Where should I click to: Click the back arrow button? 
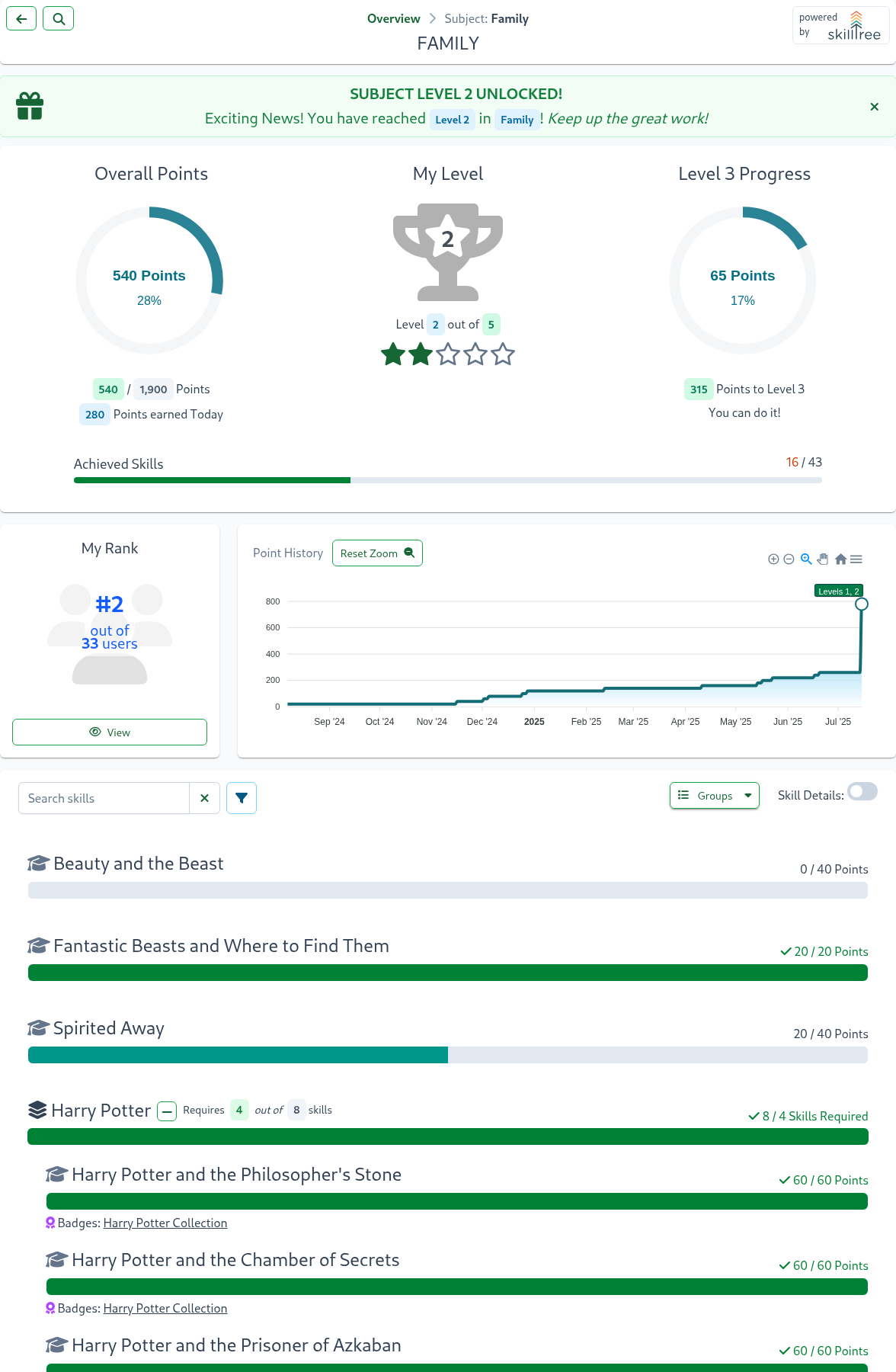click(x=21, y=18)
